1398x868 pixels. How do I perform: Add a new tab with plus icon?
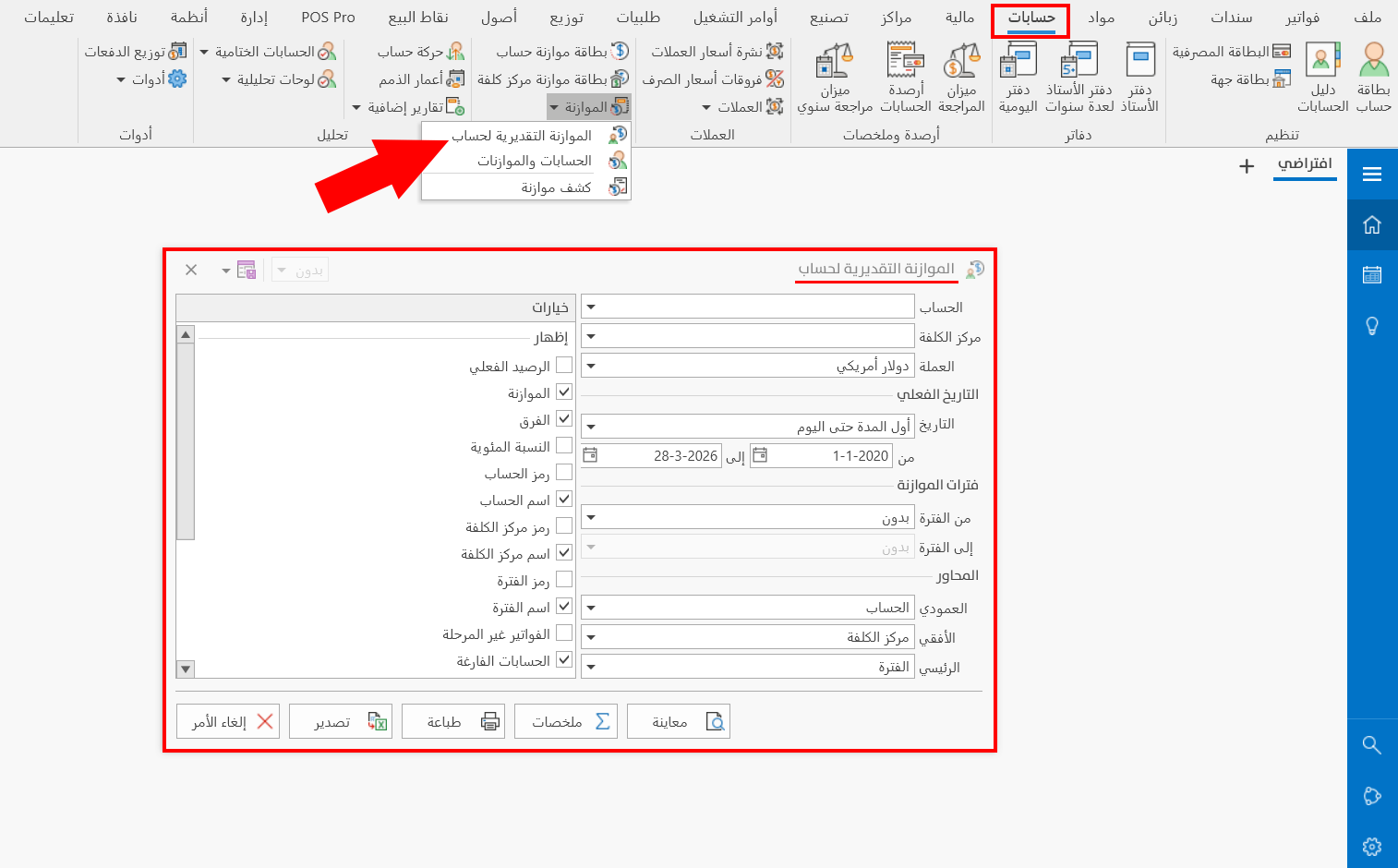(x=1247, y=166)
